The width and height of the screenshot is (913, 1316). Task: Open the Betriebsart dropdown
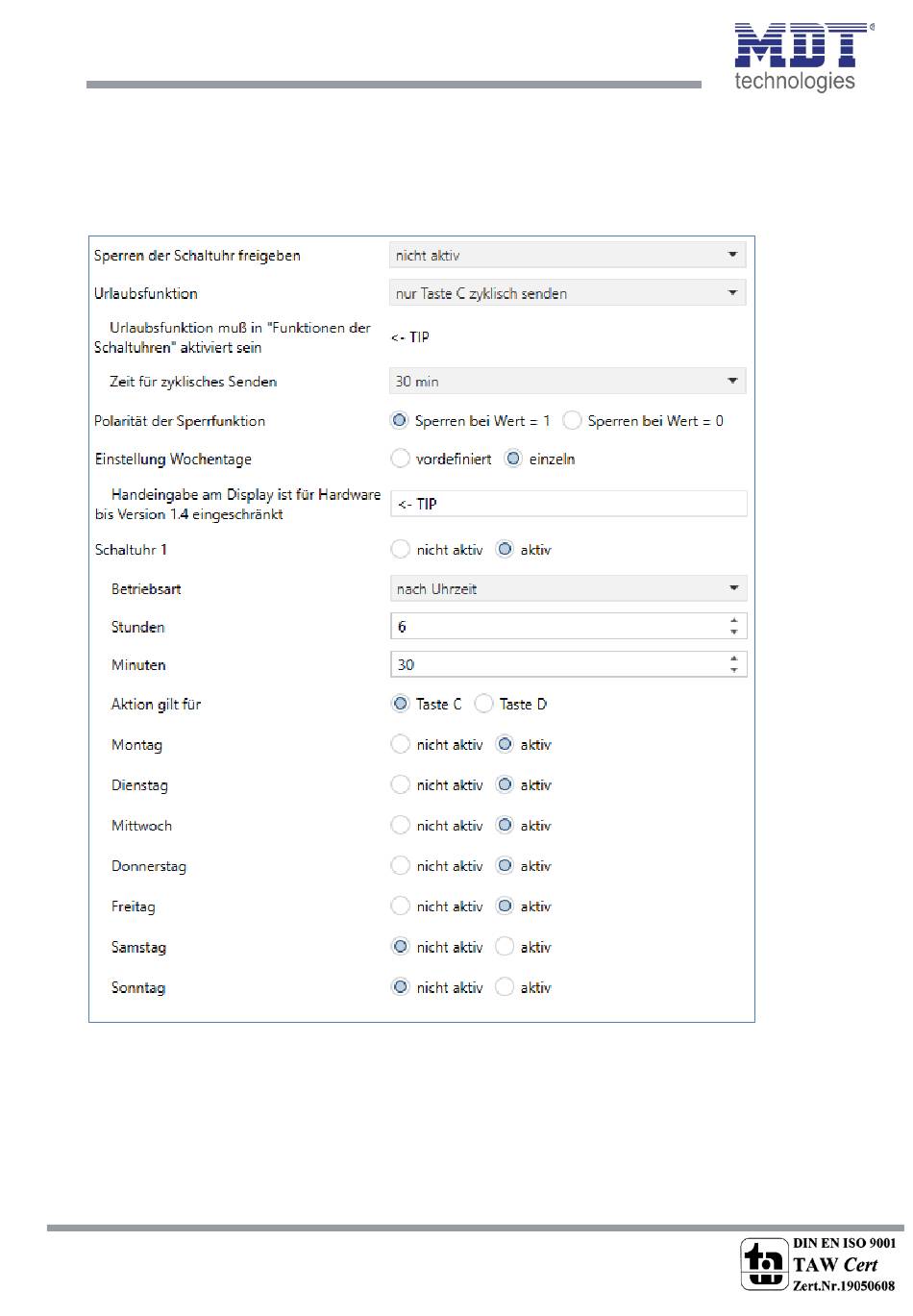pyautogui.click(x=568, y=588)
